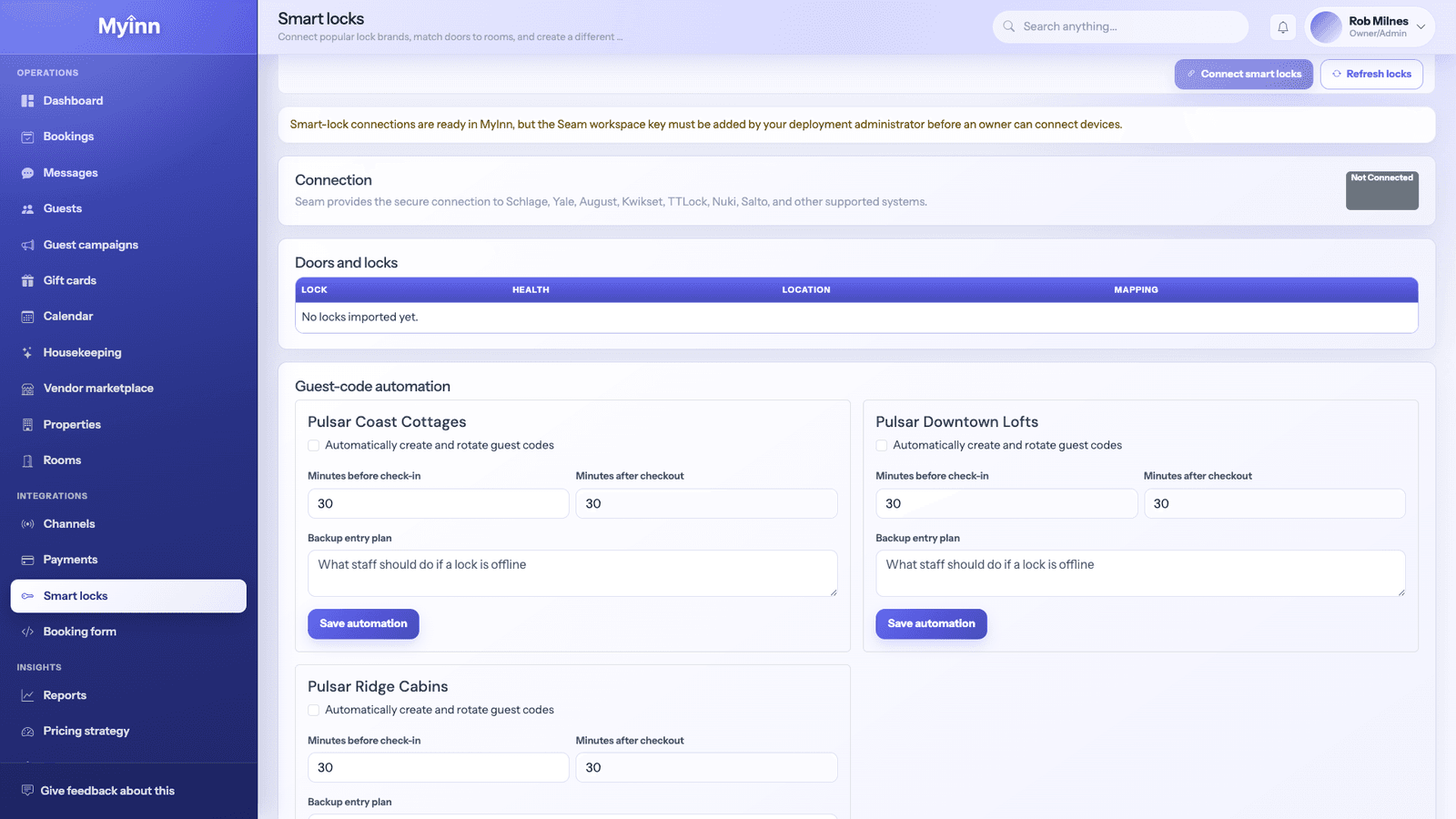The image size is (1456, 819).
Task: Click the Reports chart icon
Action: 27,695
